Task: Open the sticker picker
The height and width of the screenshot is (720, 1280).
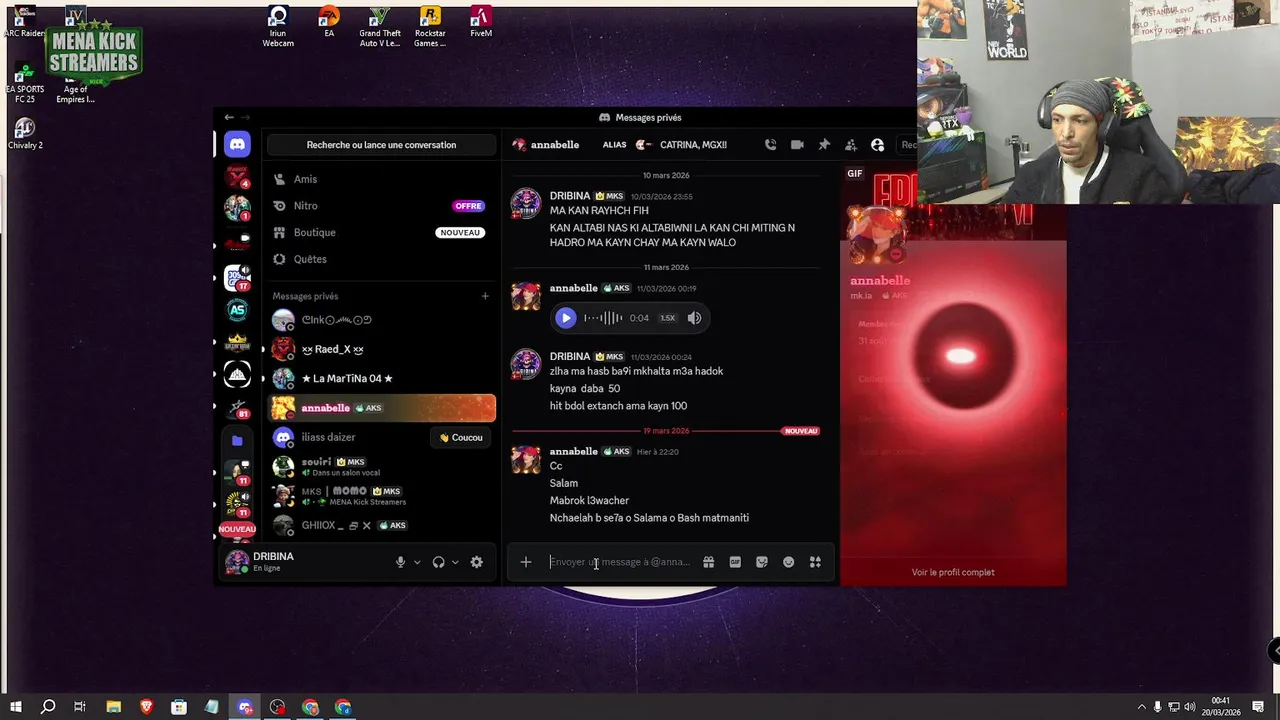Action: pos(762,562)
